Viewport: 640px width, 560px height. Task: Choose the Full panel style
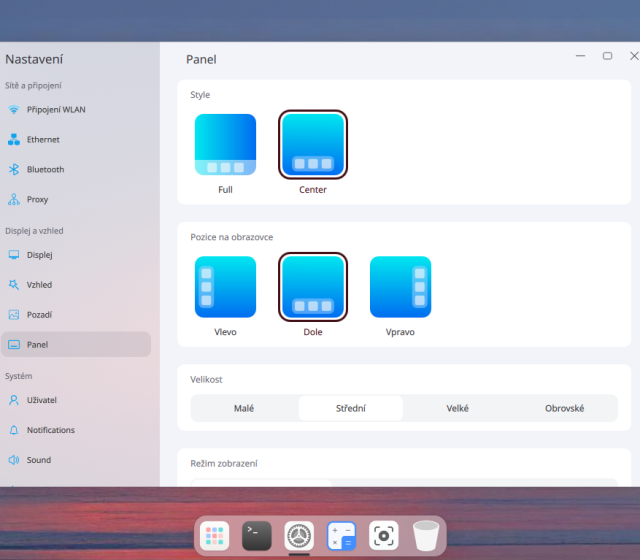point(225,145)
